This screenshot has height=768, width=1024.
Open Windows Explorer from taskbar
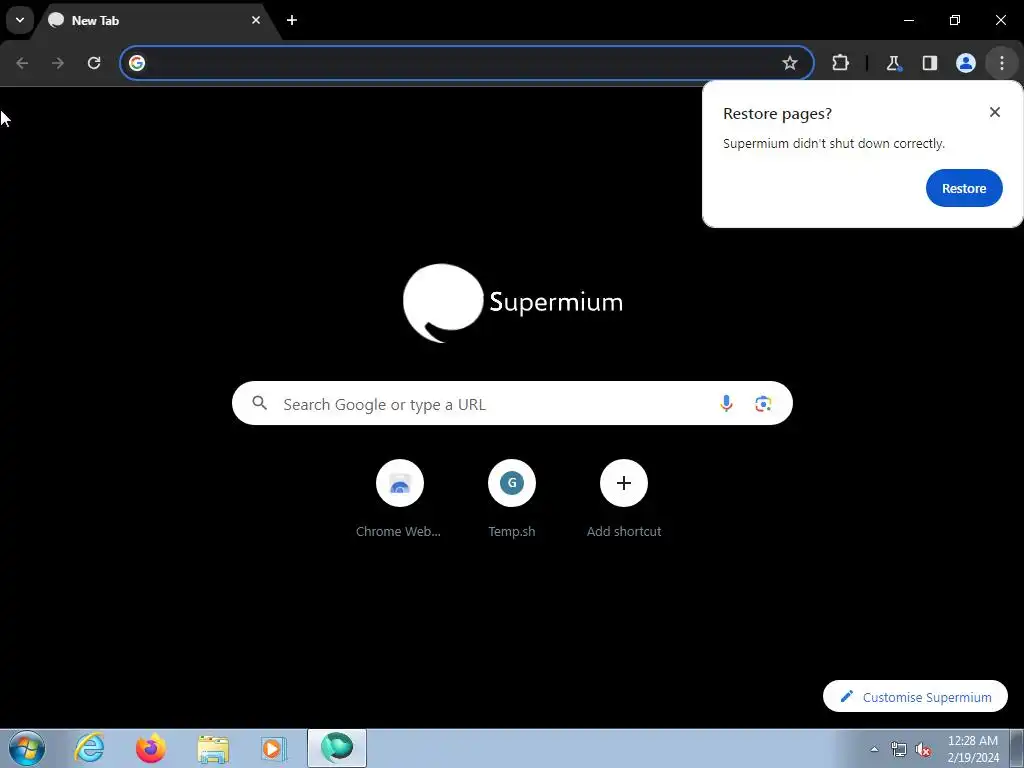(x=213, y=748)
